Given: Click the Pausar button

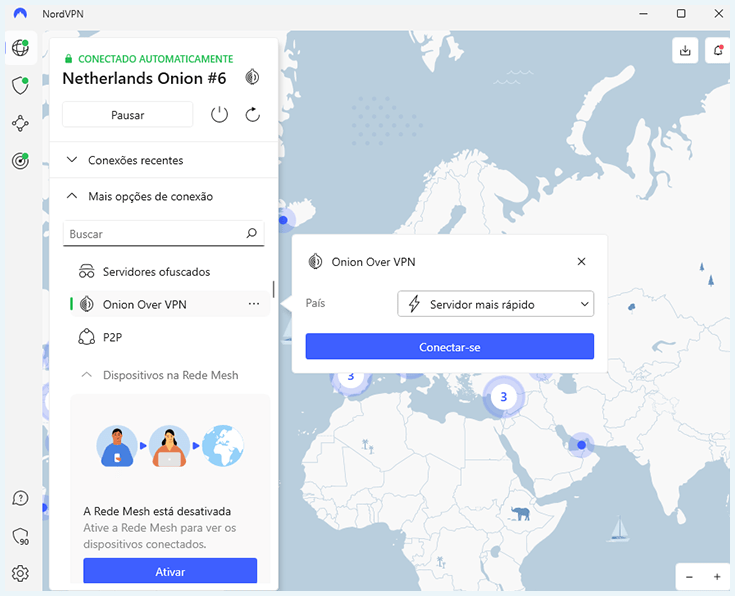Looking at the screenshot, I should (x=128, y=115).
